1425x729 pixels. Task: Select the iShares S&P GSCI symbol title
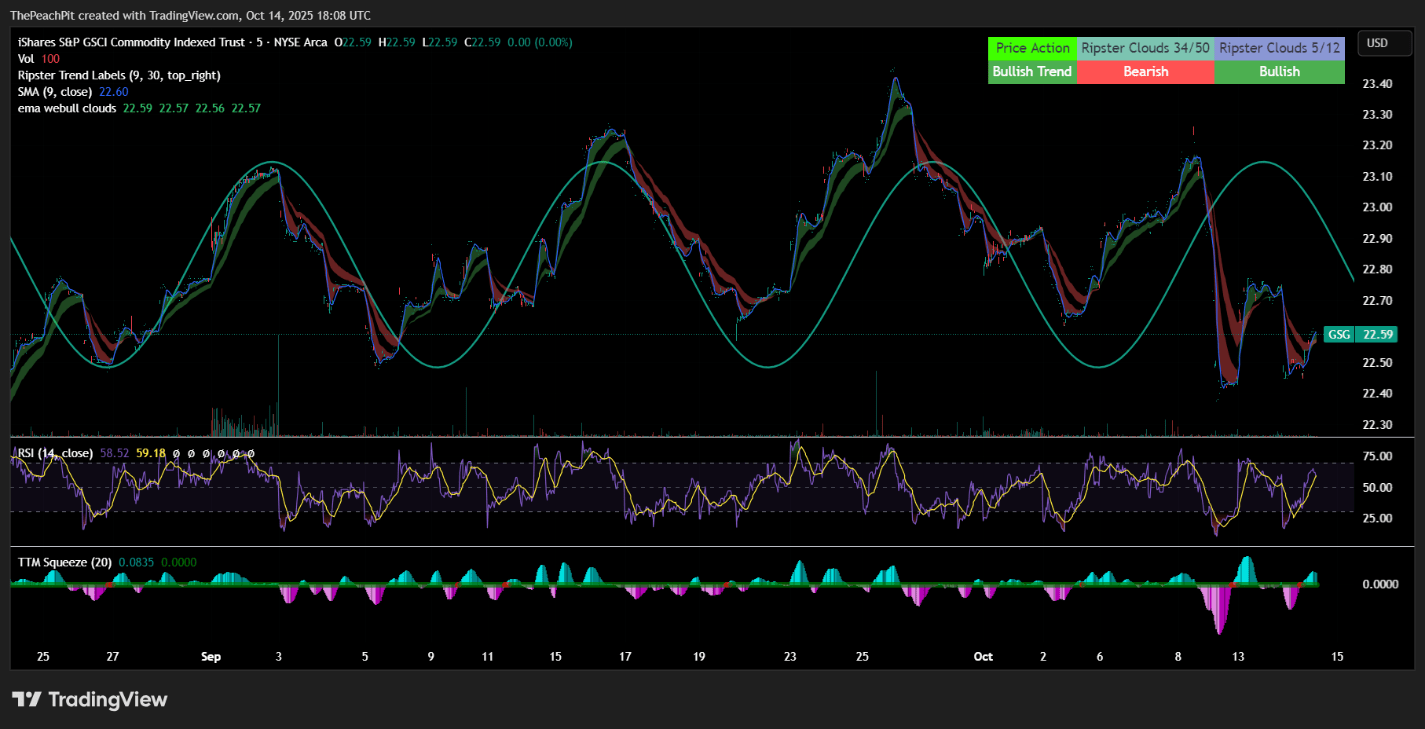120,42
